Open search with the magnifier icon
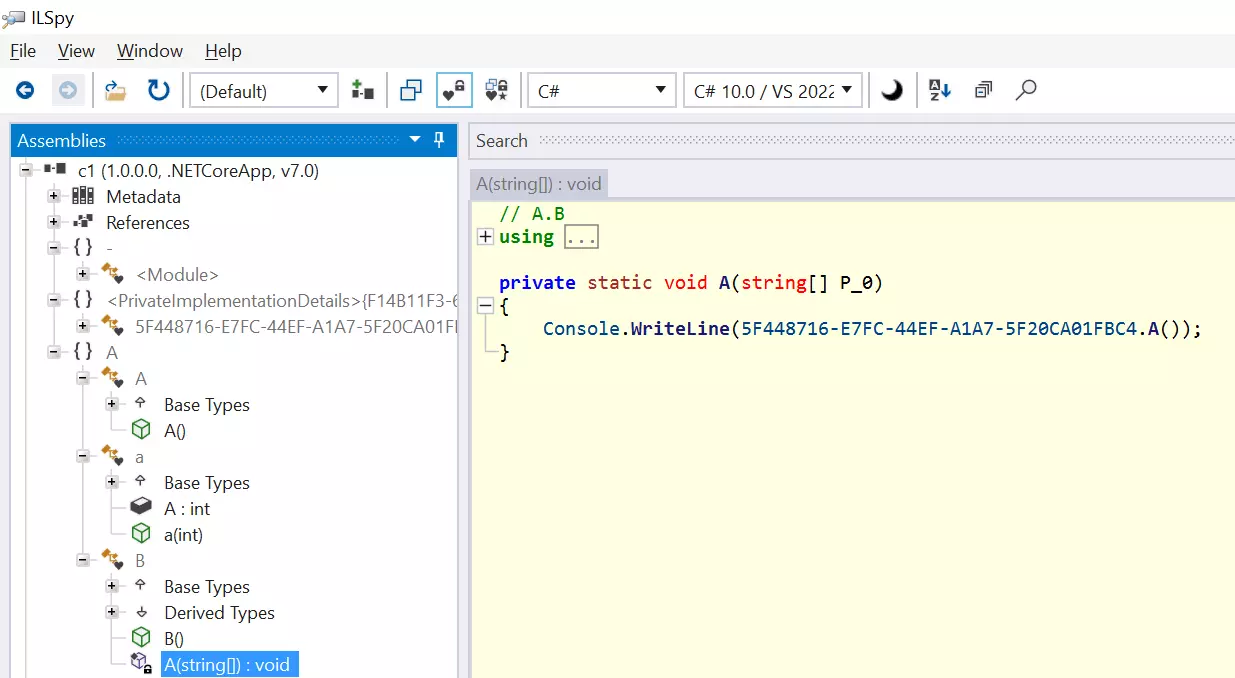The width and height of the screenshot is (1235, 678). (x=1026, y=91)
